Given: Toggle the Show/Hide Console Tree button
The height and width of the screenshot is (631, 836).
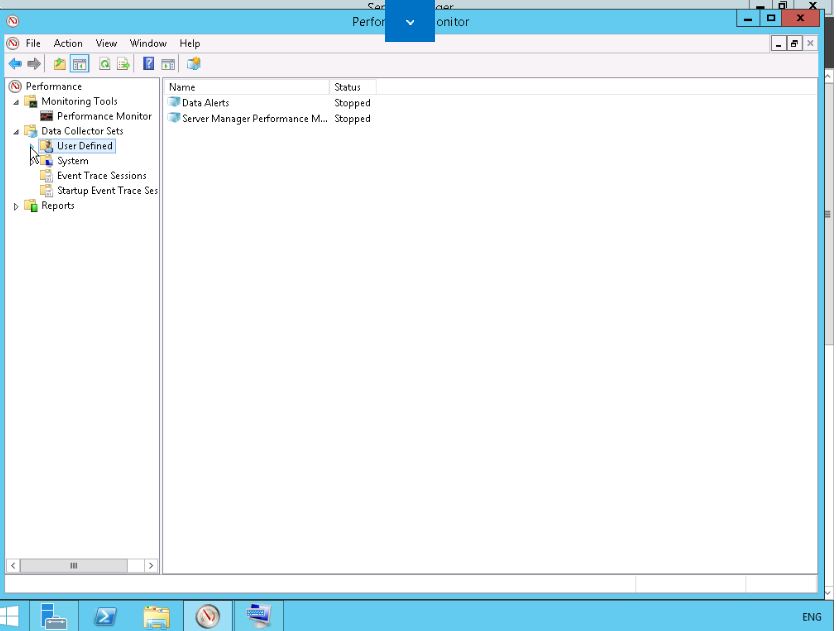Looking at the screenshot, I should [79, 64].
